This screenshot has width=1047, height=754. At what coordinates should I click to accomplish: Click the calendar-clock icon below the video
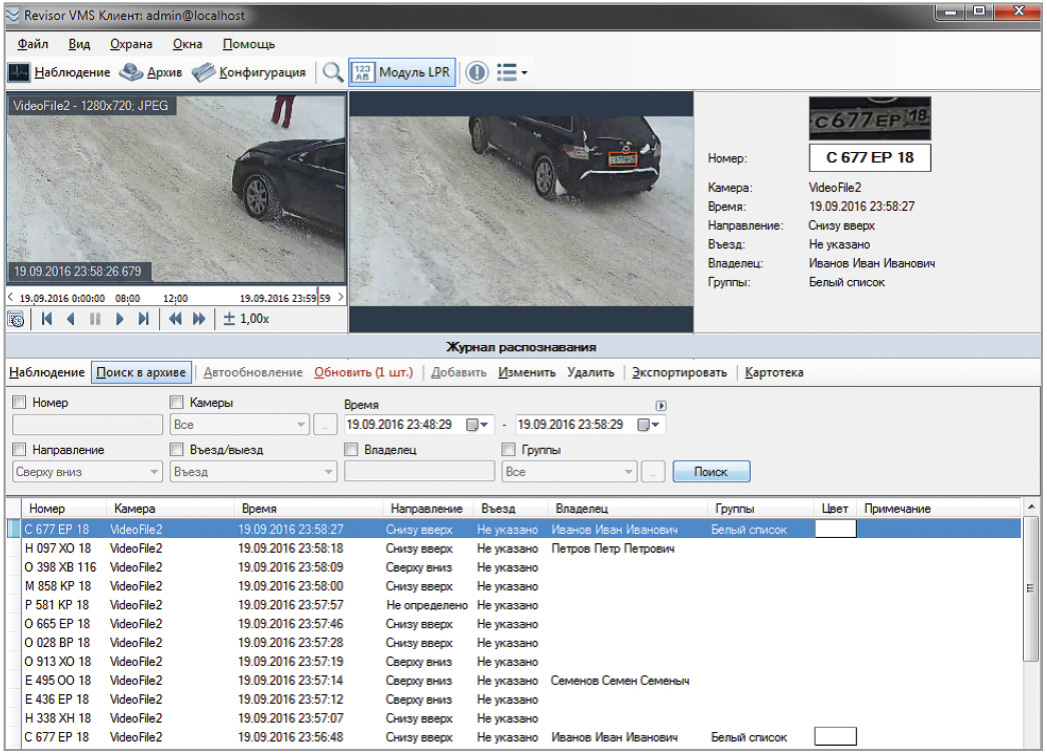coord(16,319)
